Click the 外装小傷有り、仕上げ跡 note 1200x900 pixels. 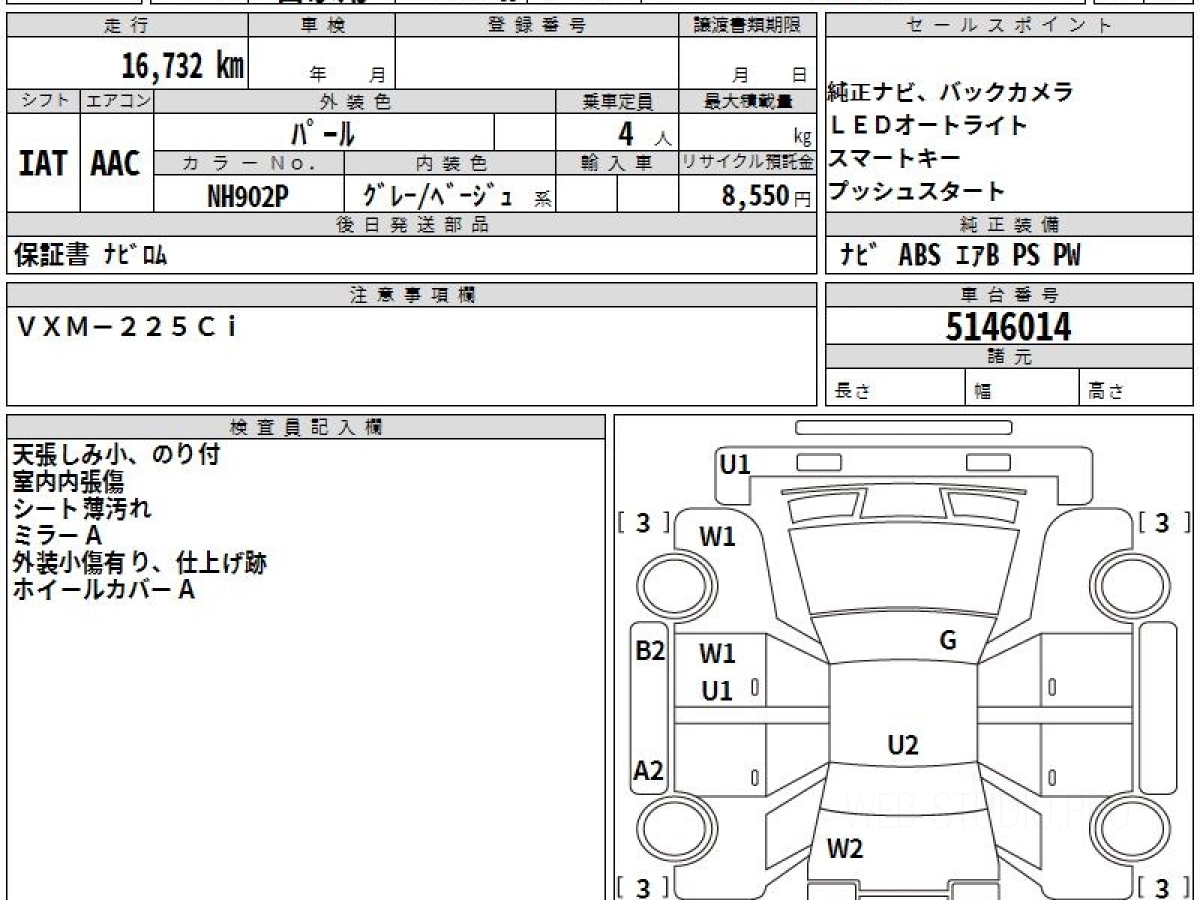coord(140,563)
